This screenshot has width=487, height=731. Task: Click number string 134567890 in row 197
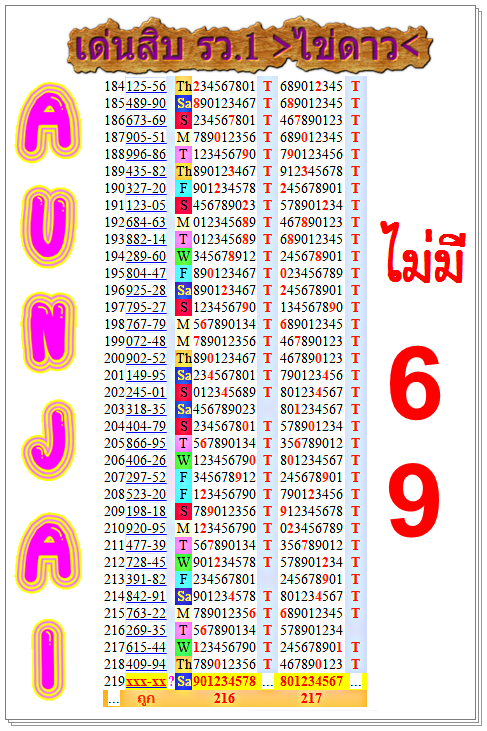tap(311, 307)
